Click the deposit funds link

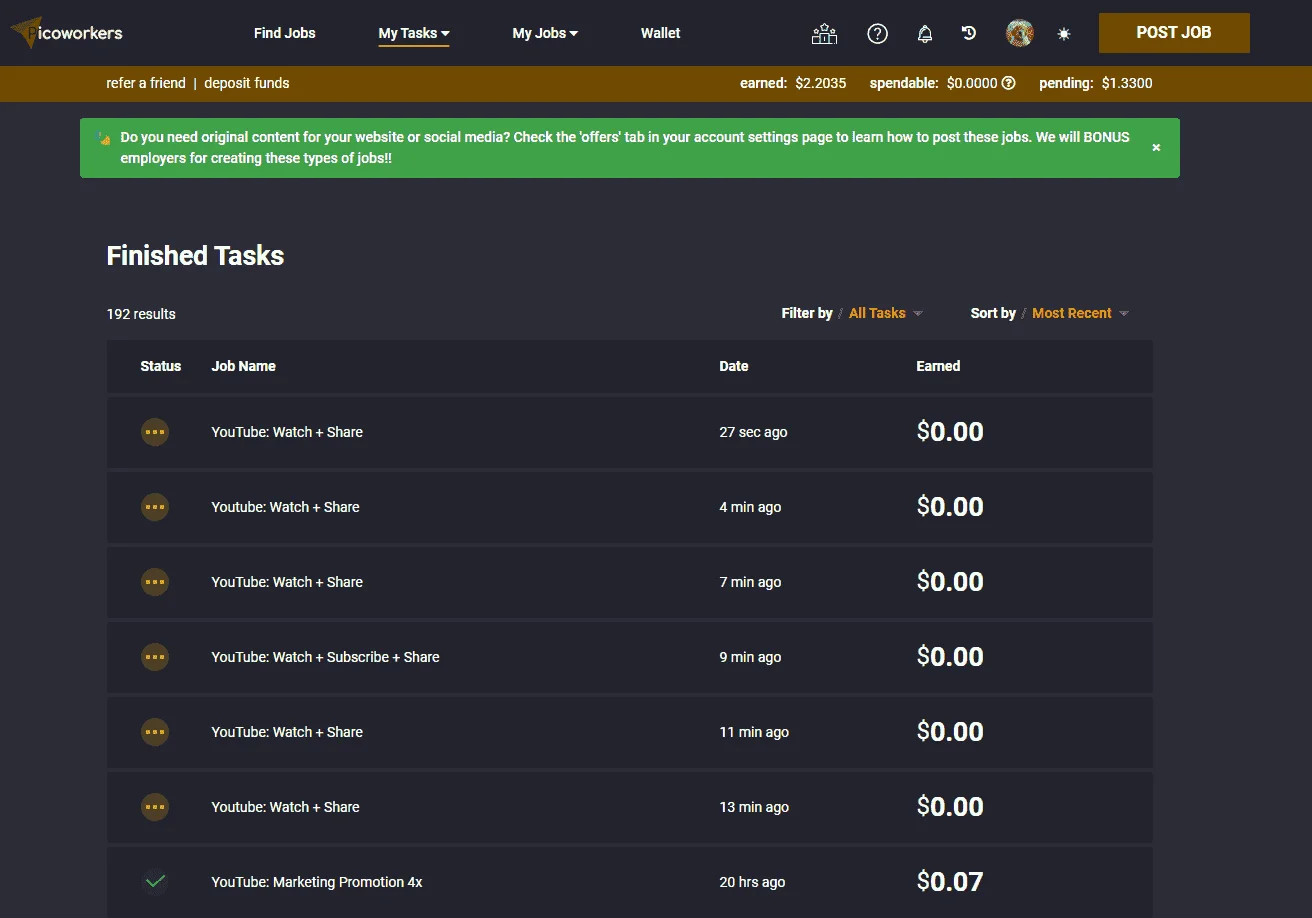pyautogui.click(x=247, y=83)
